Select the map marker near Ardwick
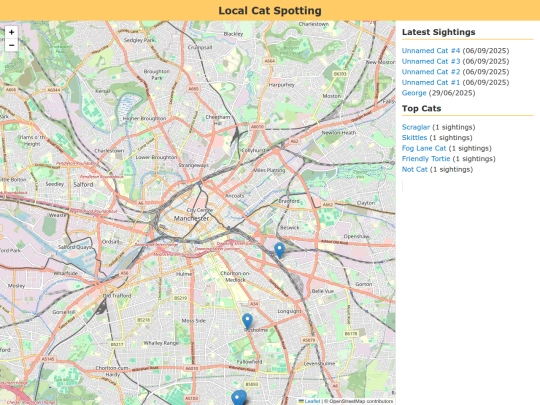 (279, 250)
